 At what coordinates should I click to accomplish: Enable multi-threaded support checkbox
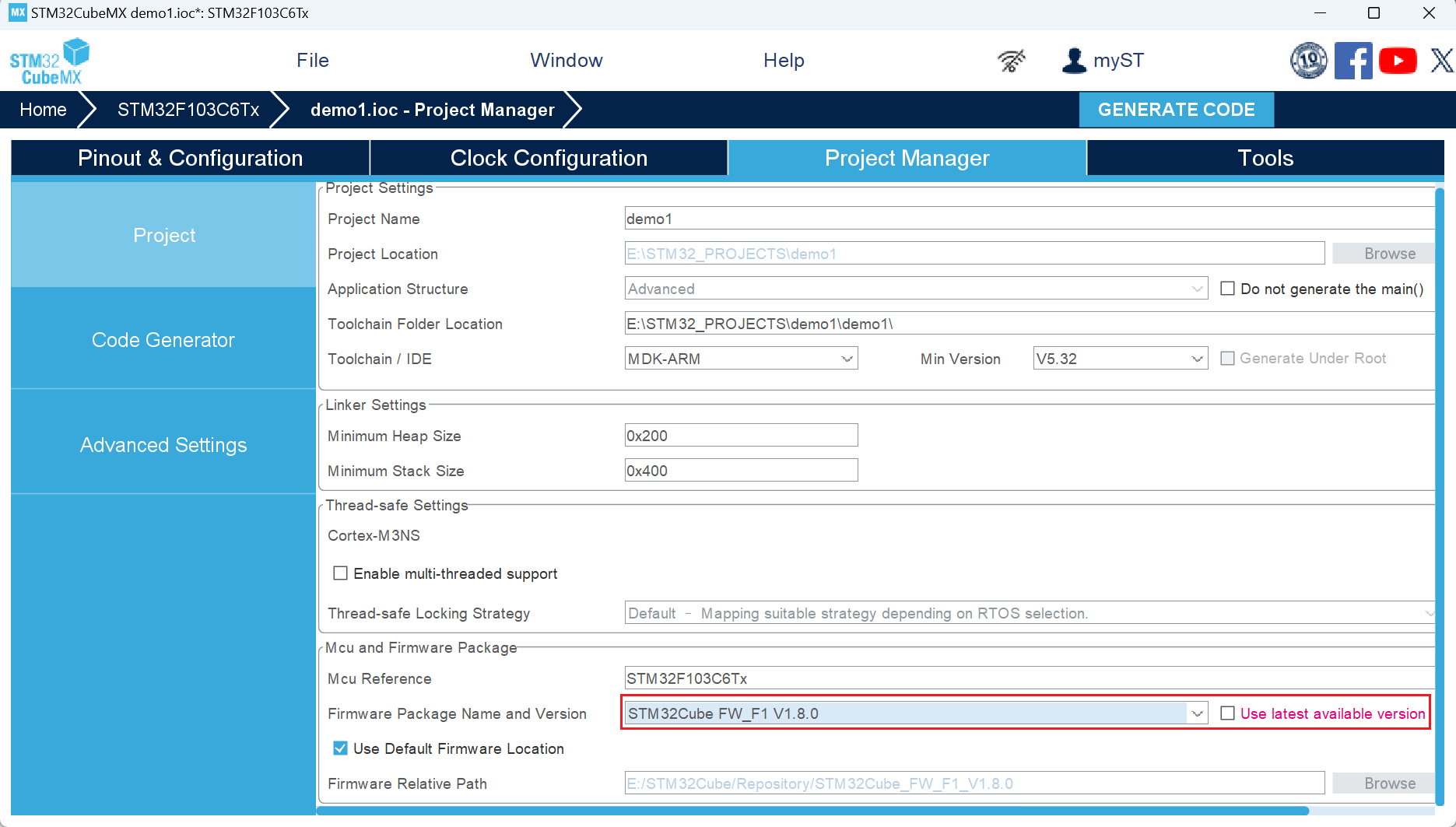pos(340,573)
